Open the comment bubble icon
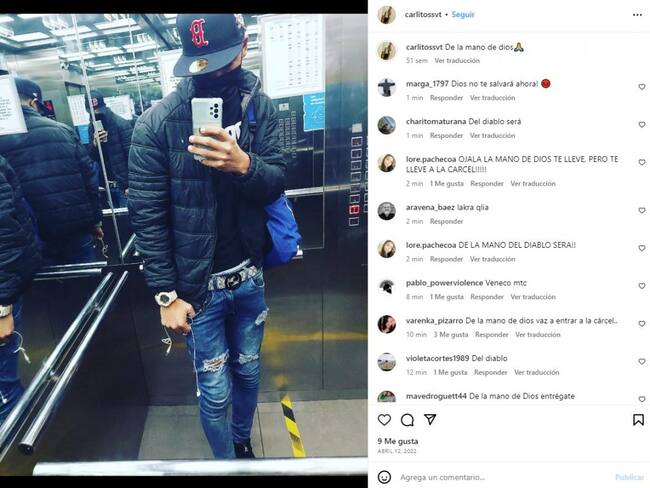This screenshot has width=650, height=488. pos(407,420)
